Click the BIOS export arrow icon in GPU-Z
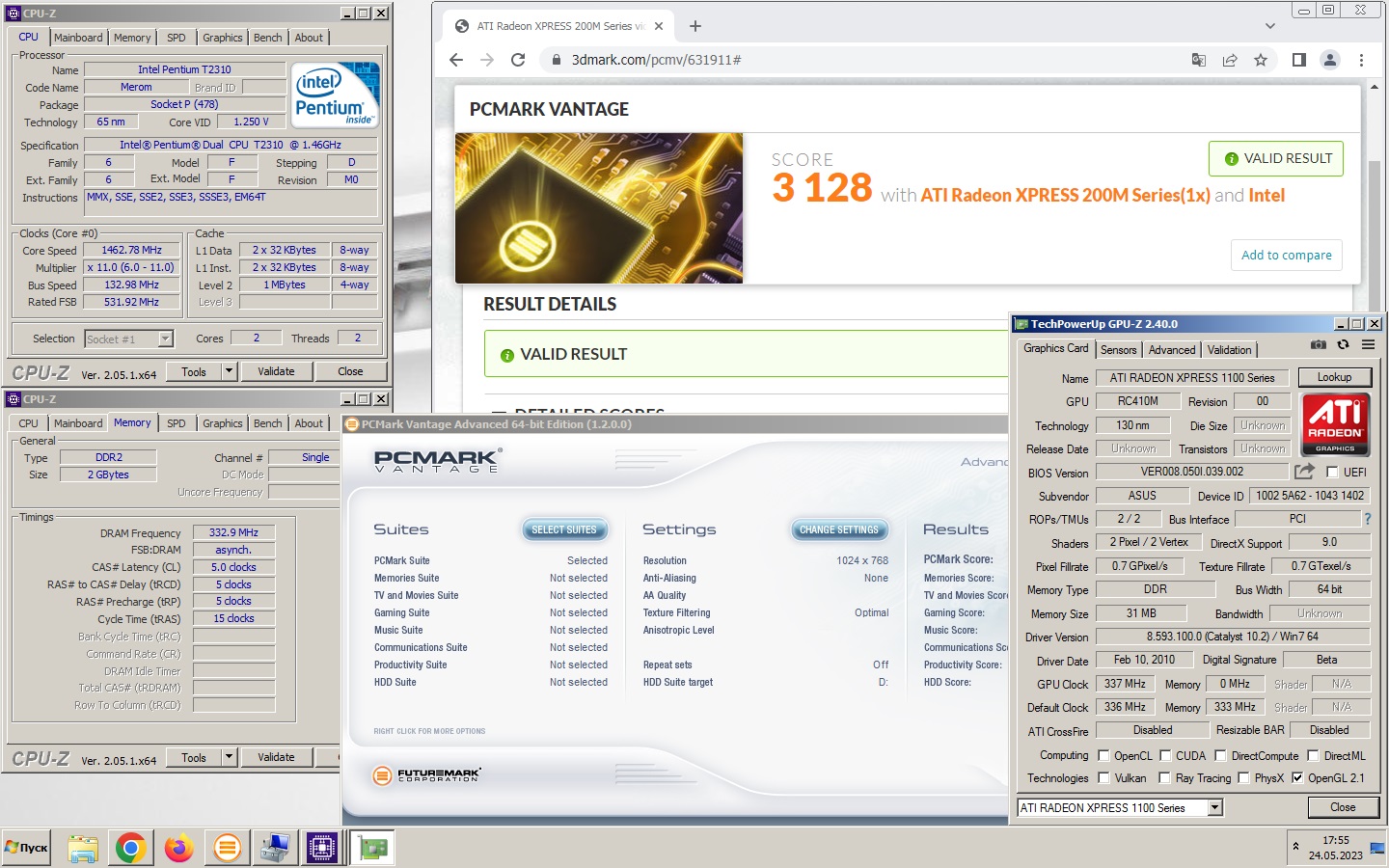This screenshot has width=1389, height=868. [x=1304, y=472]
